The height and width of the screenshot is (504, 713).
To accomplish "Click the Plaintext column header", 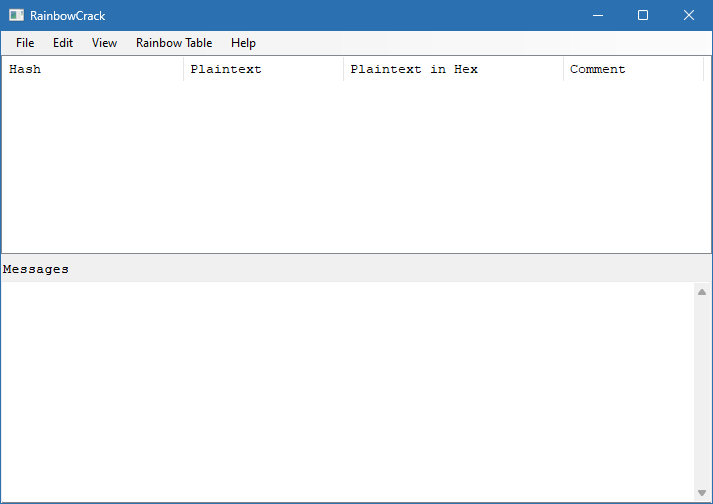I will 263,69.
